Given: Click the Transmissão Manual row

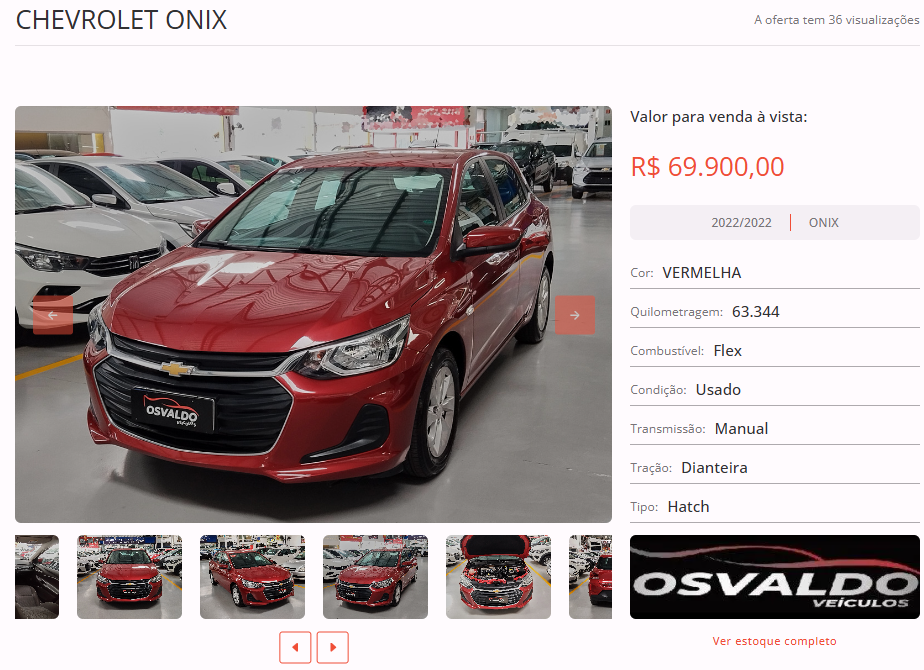Looking at the screenshot, I should point(774,428).
